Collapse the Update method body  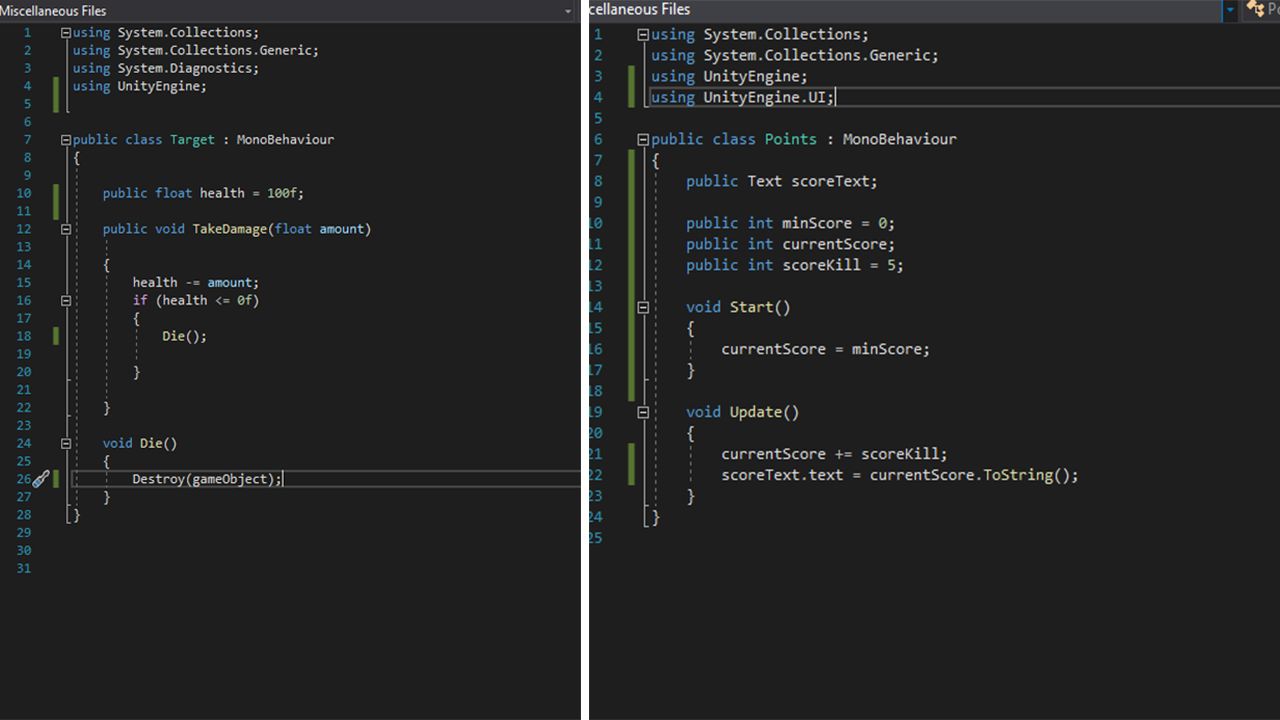click(643, 411)
